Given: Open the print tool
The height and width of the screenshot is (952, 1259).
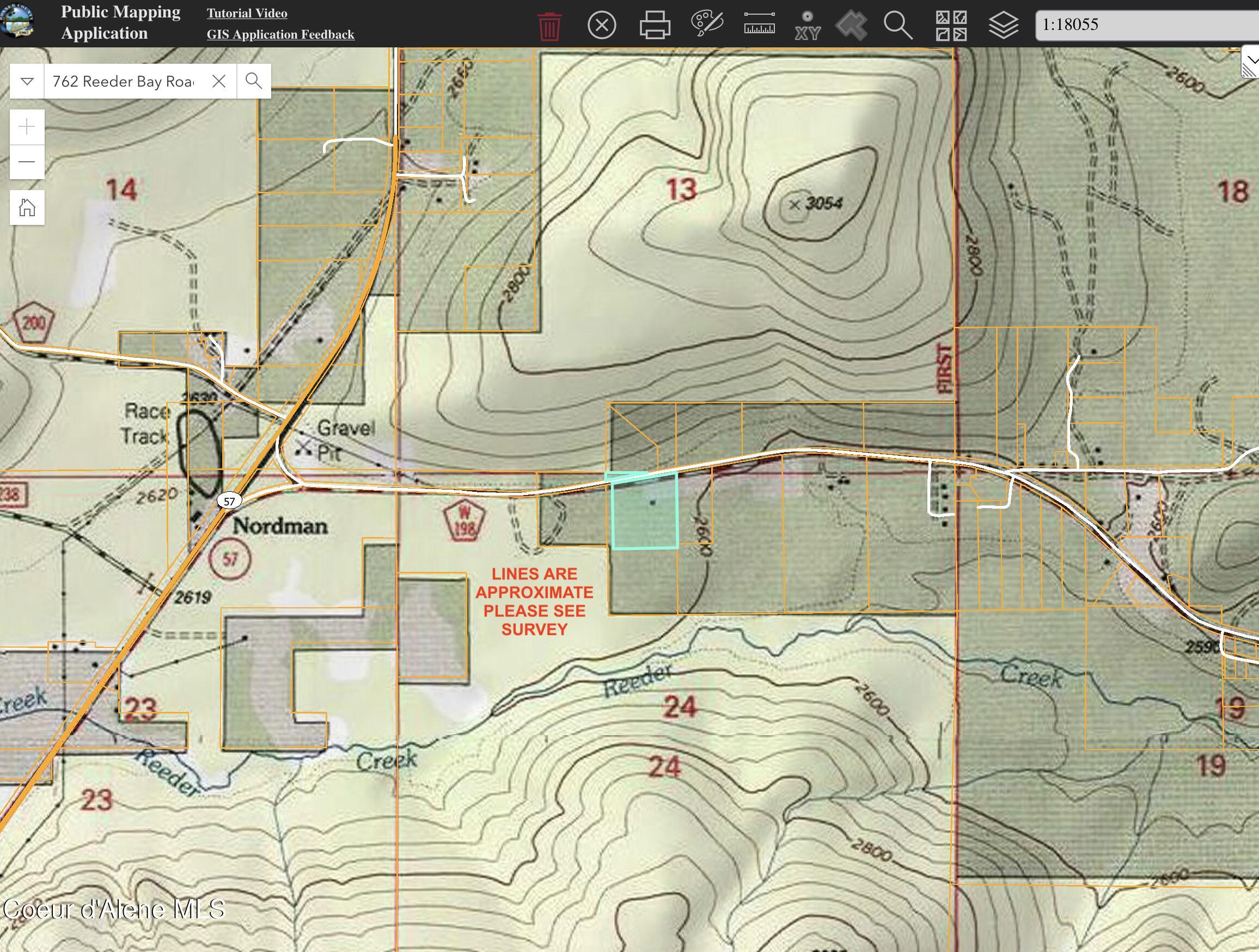Looking at the screenshot, I should click(654, 25).
